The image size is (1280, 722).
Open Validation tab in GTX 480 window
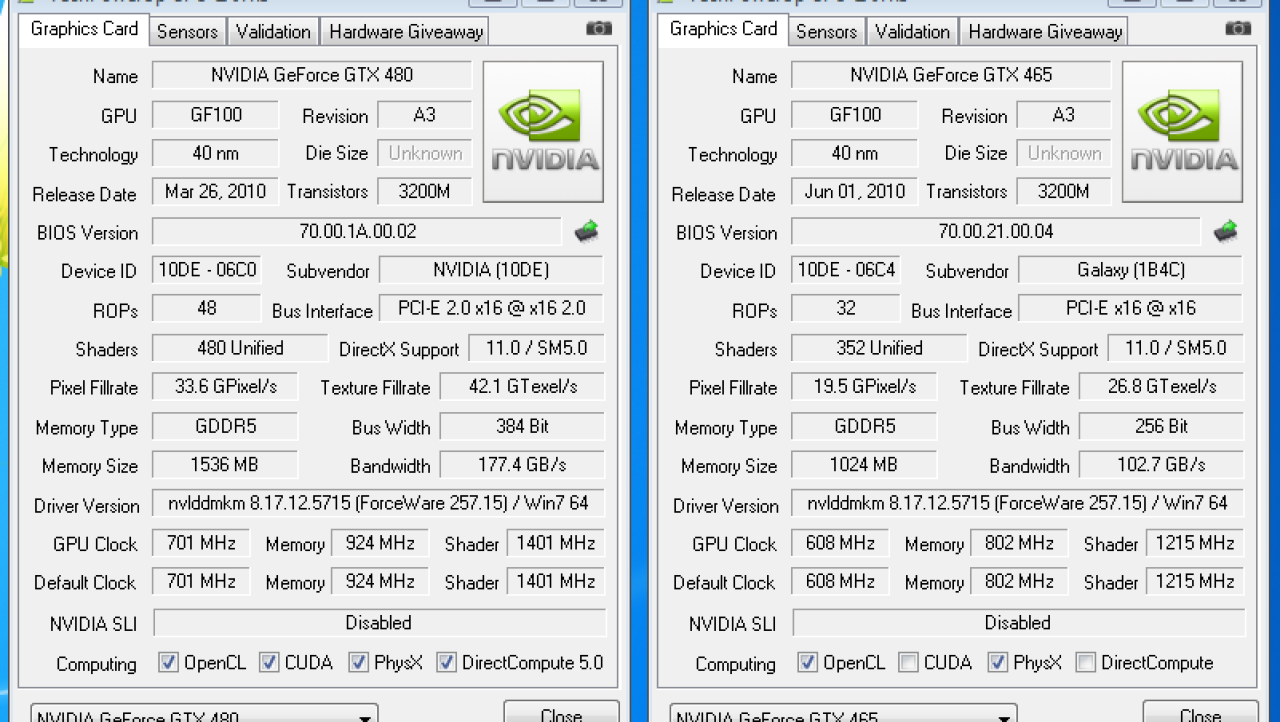coord(273,31)
